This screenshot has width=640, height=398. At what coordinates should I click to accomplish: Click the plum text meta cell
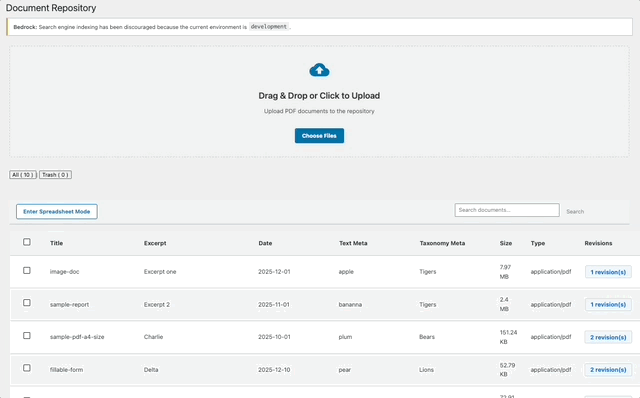click(345, 337)
